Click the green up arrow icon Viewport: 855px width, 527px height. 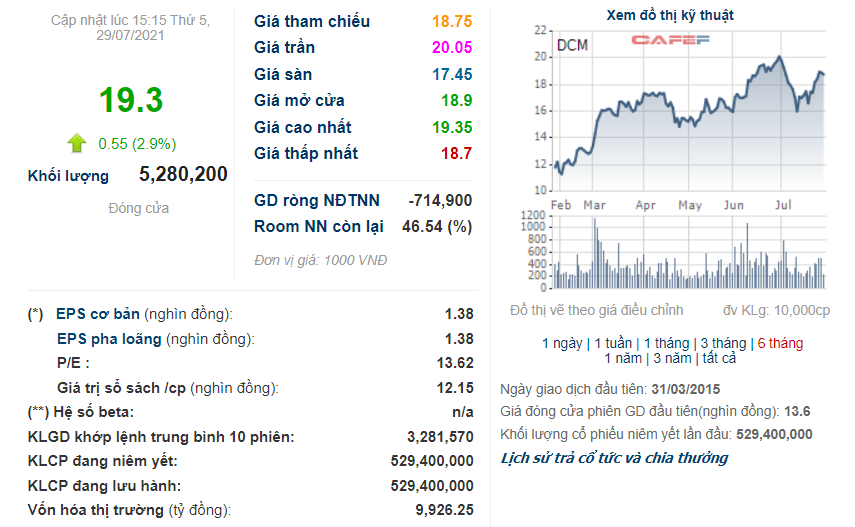pyautogui.click(x=77, y=142)
